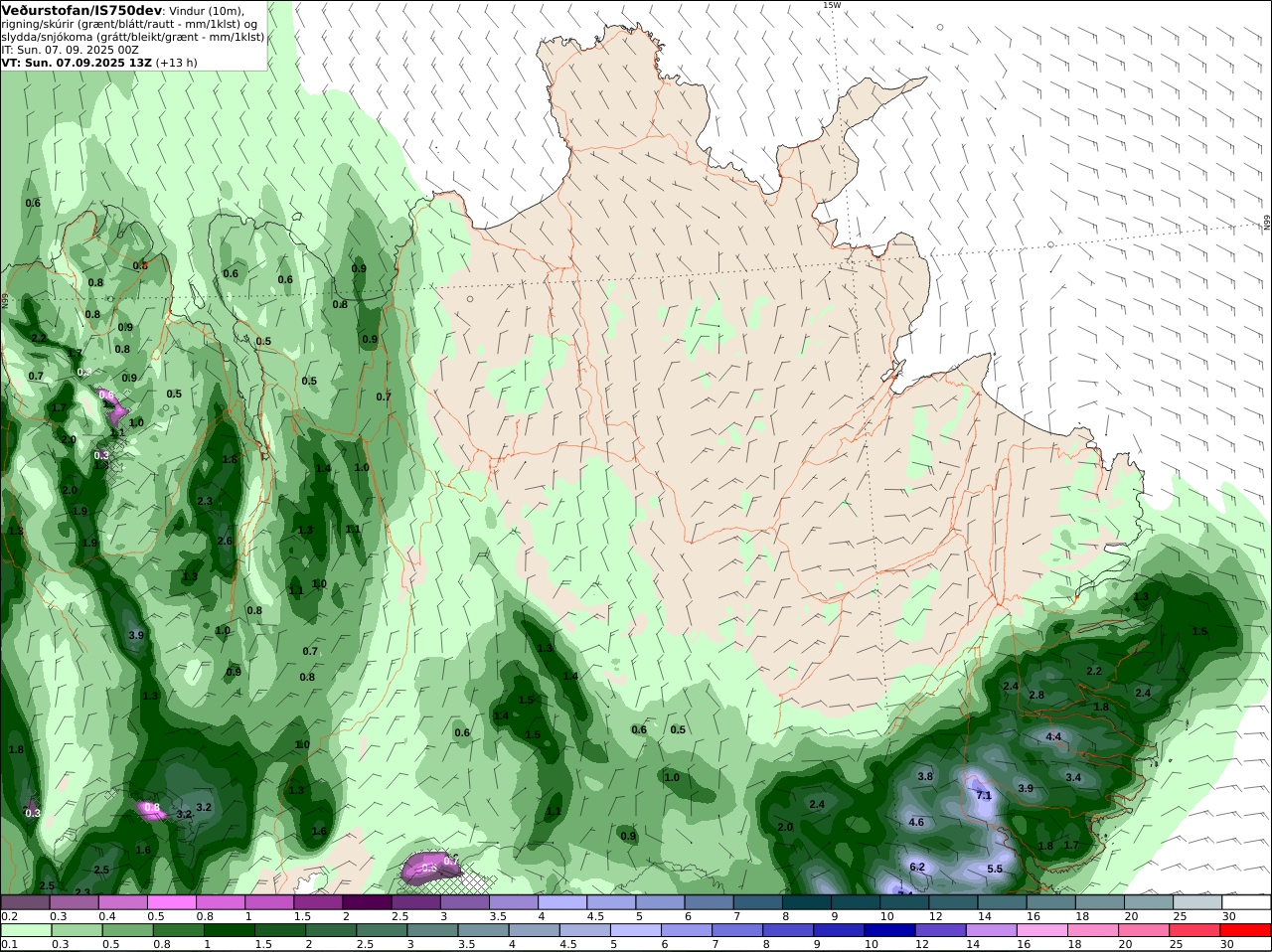Select the snow legend swatch labeled 20
This screenshot has width=1272, height=952.
[x=1149, y=901]
